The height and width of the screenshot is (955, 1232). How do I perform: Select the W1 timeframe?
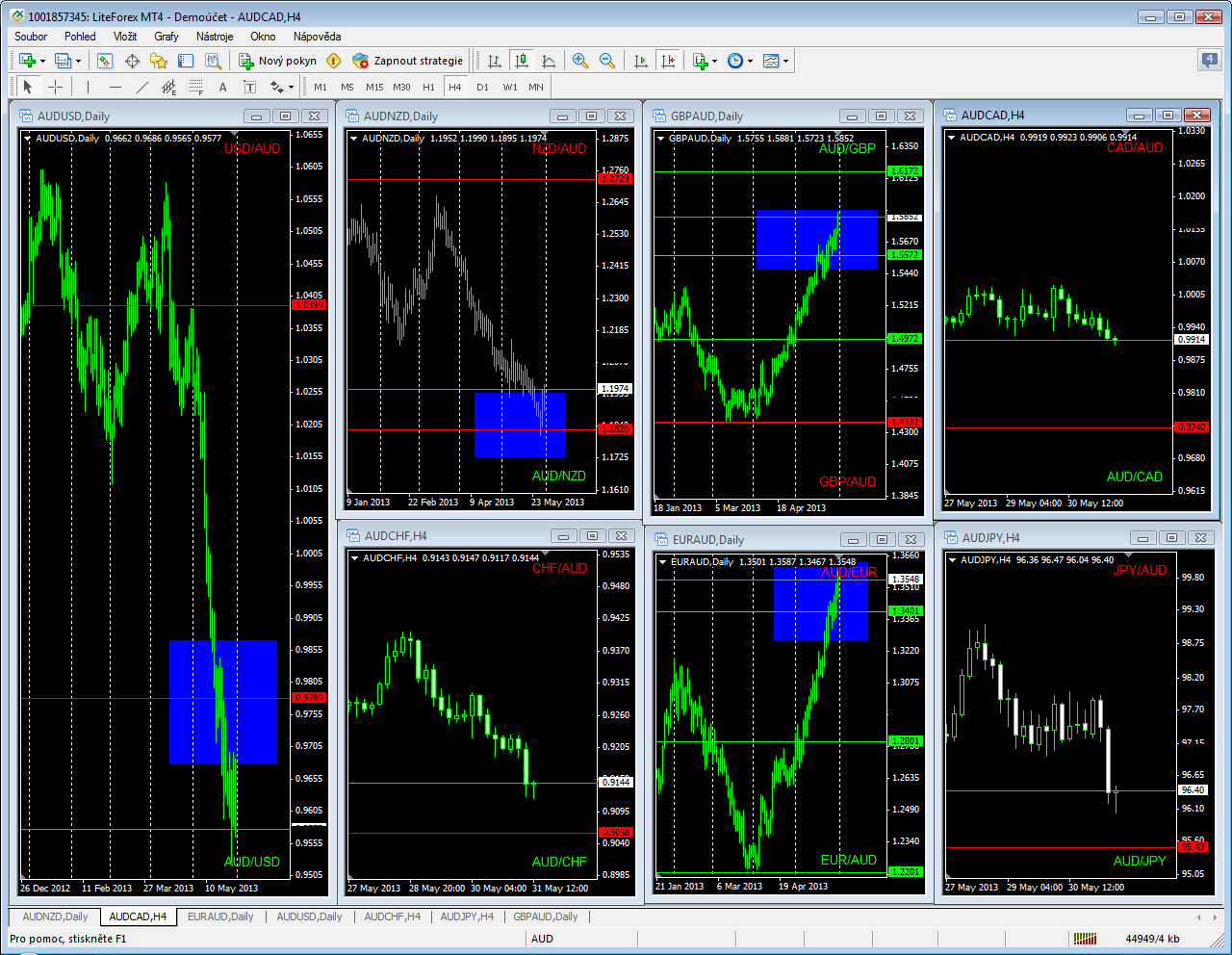[x=509, y=87]
